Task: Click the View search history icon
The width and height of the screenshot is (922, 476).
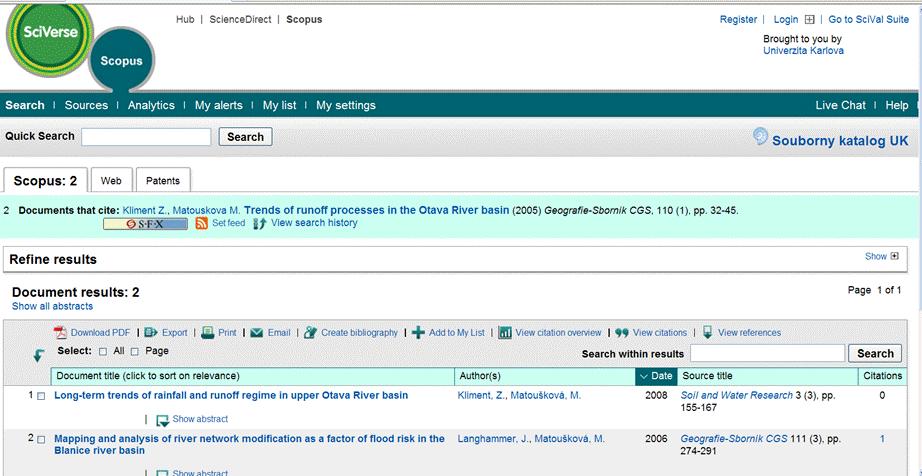Action: 260,223
